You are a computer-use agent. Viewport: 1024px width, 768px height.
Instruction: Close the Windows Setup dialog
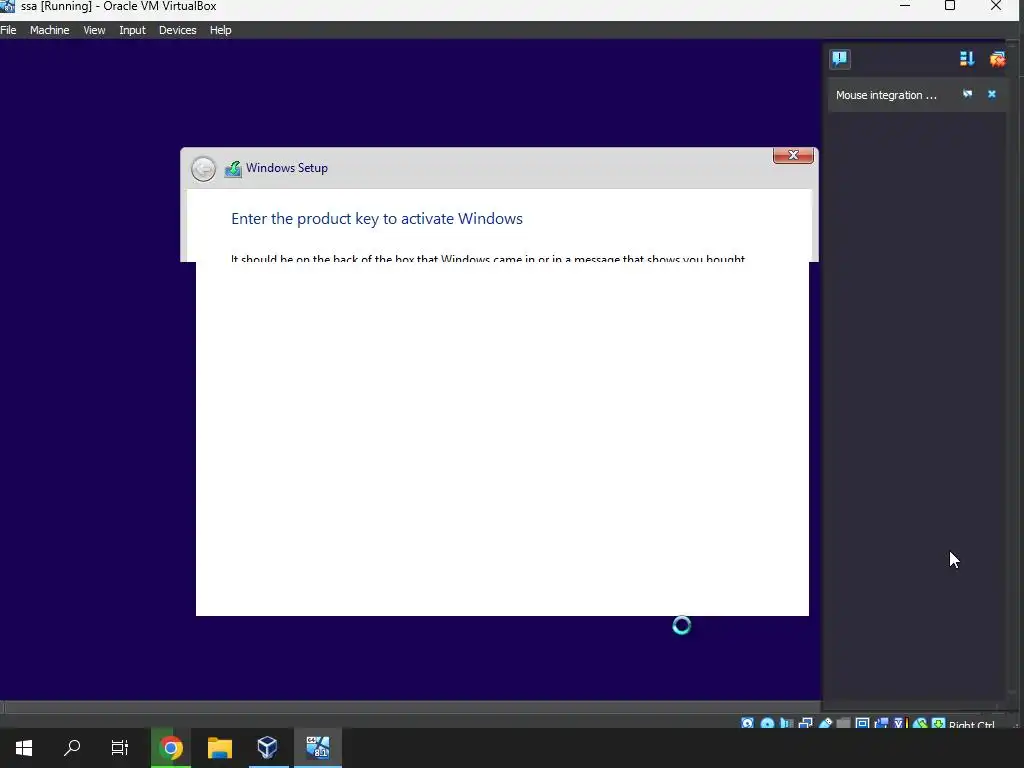point(793,155)
